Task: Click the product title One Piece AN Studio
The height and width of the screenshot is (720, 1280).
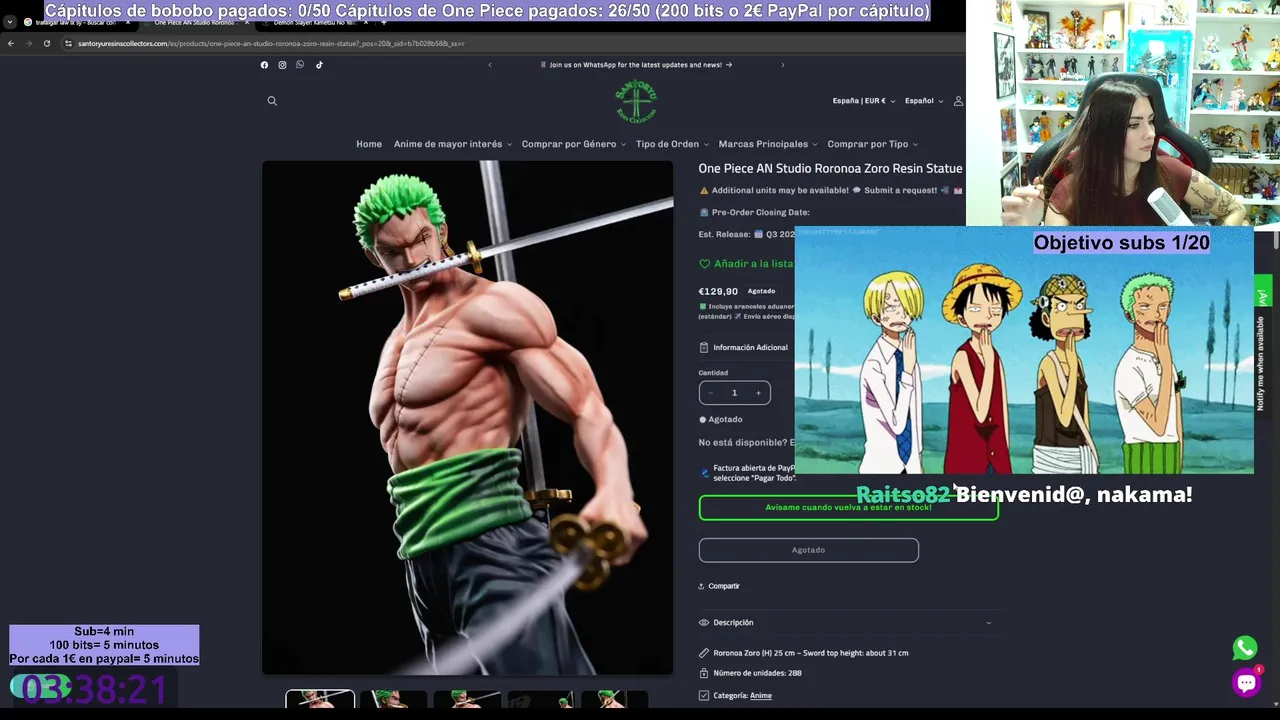Action: click(830, 169)
